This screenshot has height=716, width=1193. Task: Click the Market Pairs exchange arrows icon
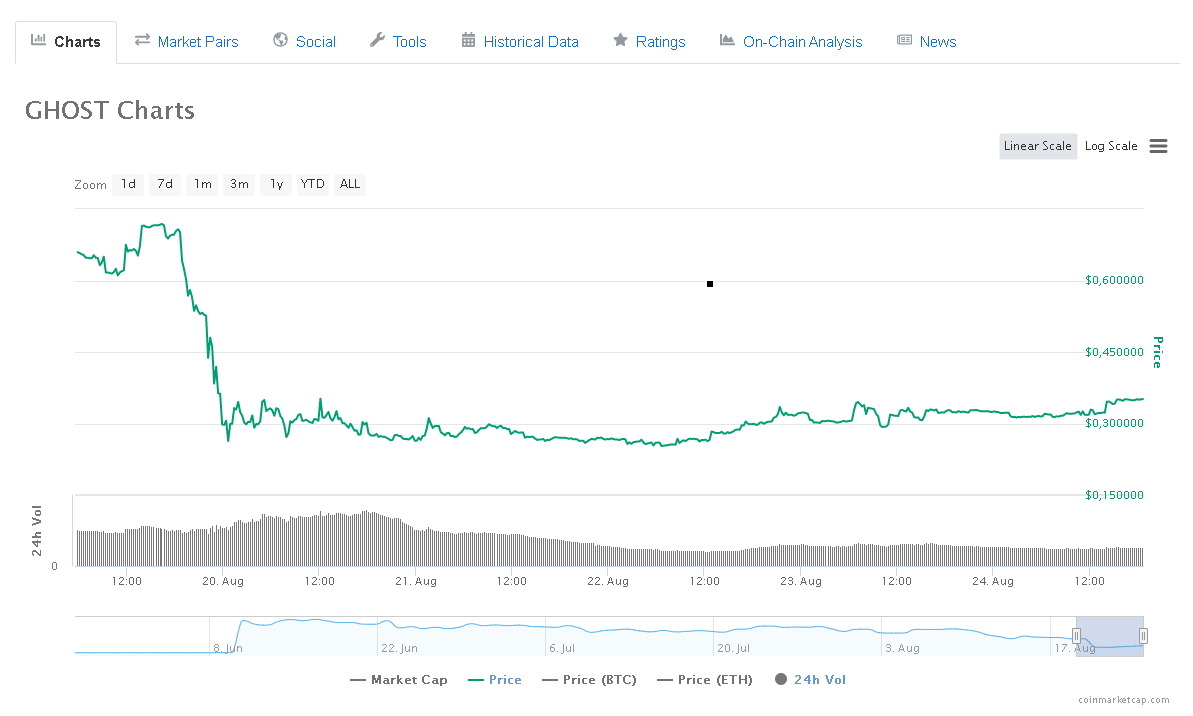(x=142, y=40)
